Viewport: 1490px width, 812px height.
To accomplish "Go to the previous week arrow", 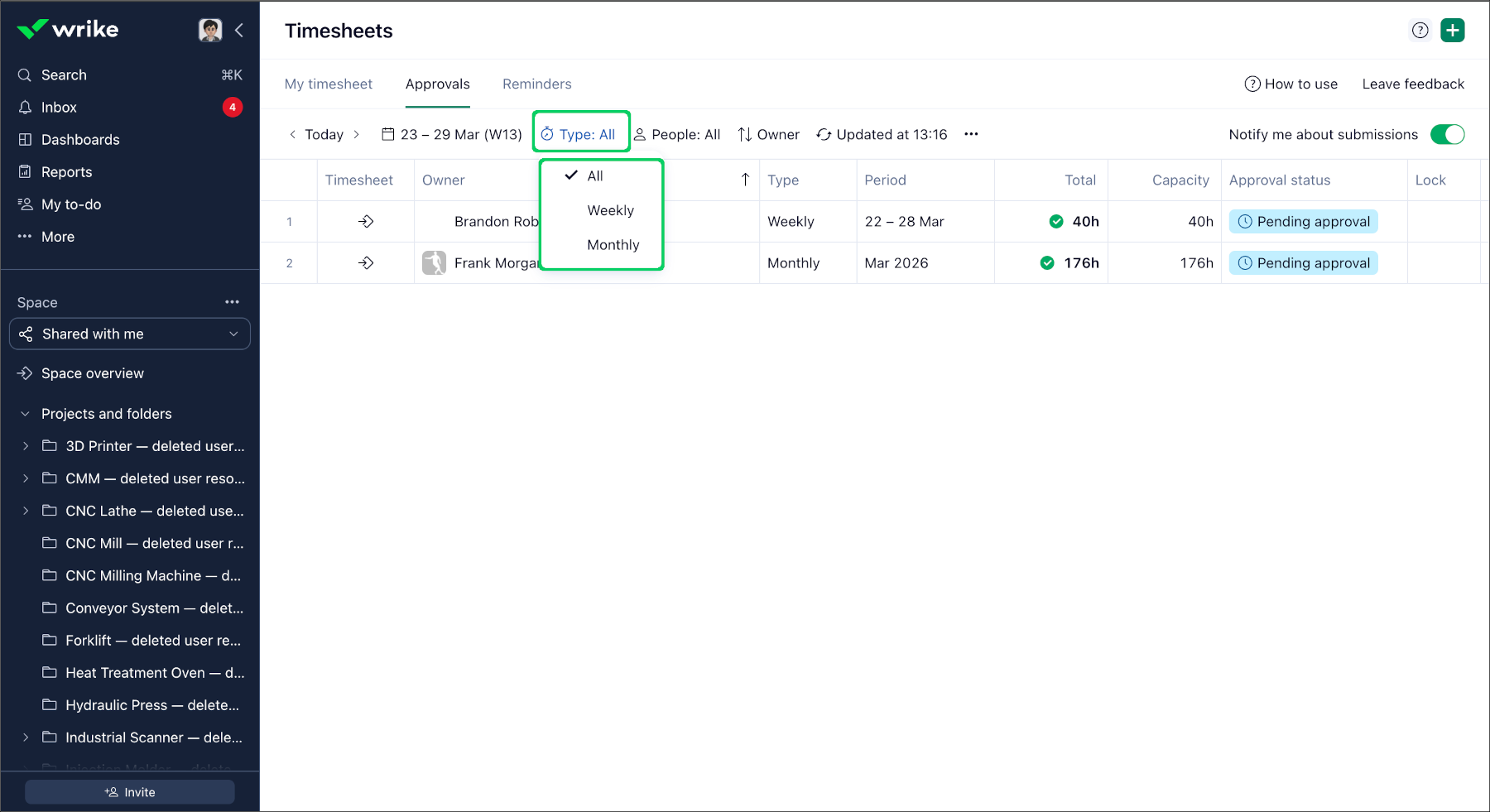I will (292, 134).
